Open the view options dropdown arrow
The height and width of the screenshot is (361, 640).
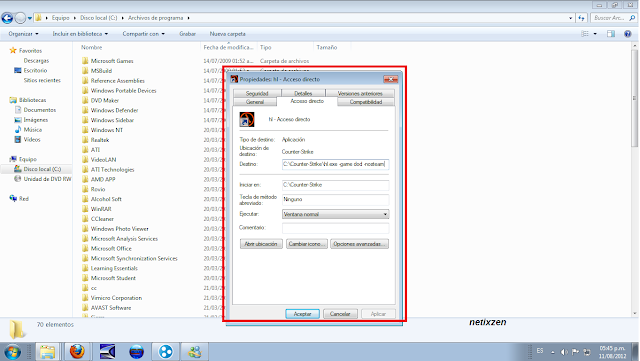point(595,34)
